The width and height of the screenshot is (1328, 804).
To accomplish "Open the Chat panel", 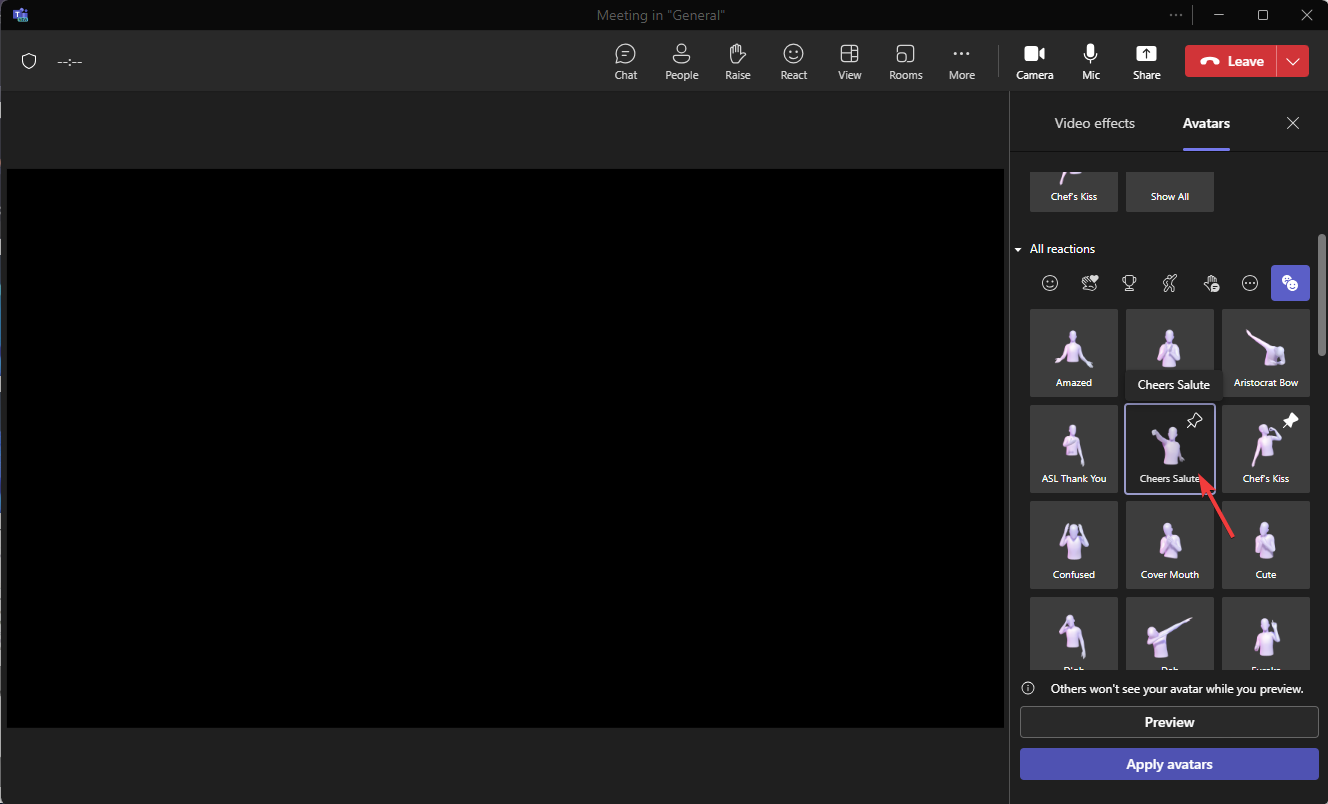I will tap(626, 61).
